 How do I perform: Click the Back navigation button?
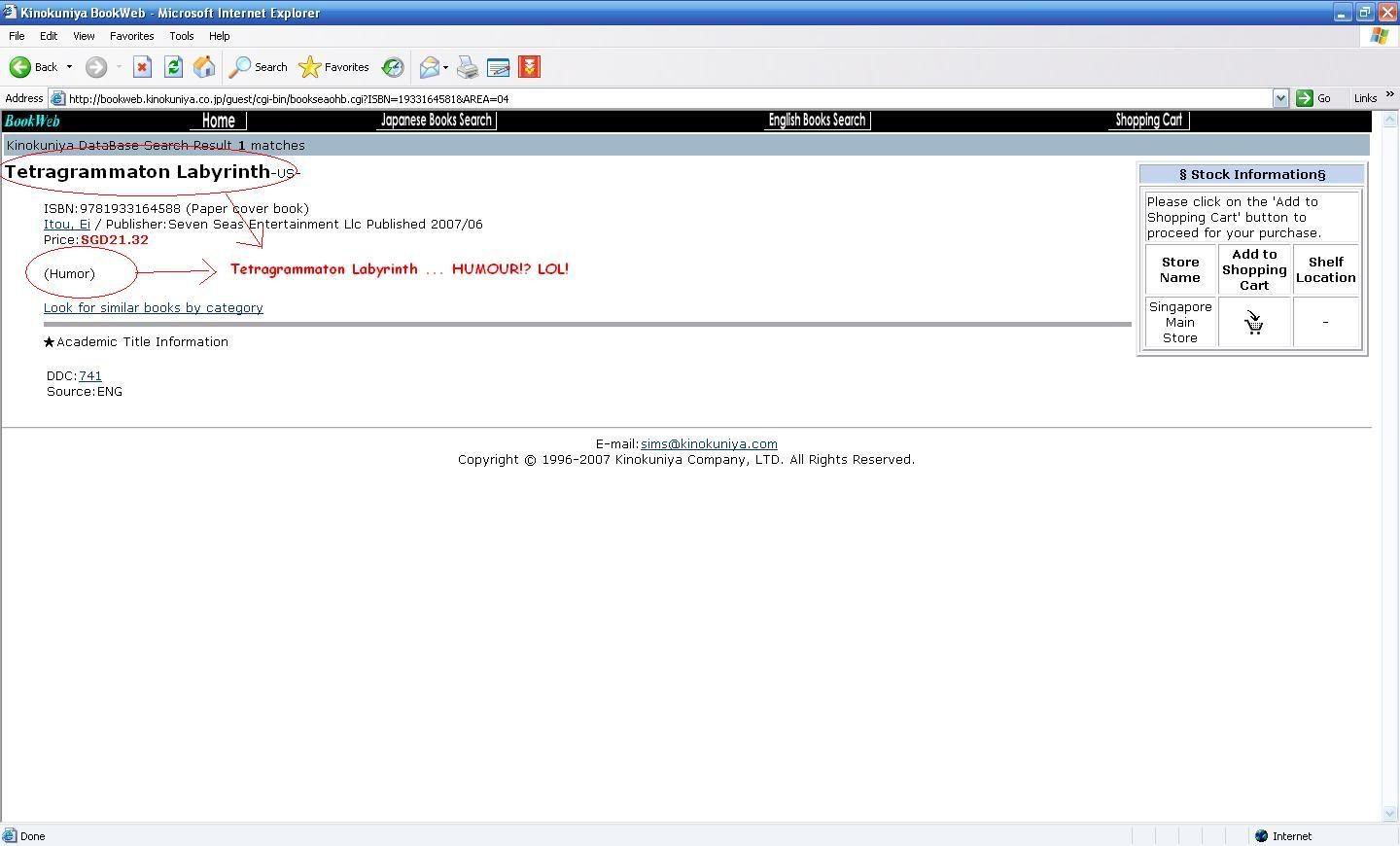coord(33,67)
